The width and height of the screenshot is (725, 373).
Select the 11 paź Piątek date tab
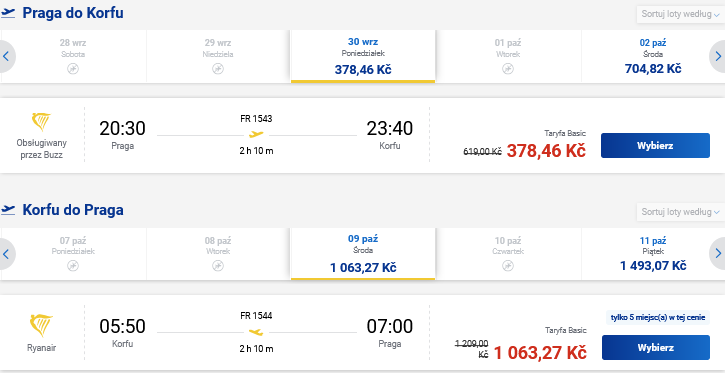[x=652, y=254]
